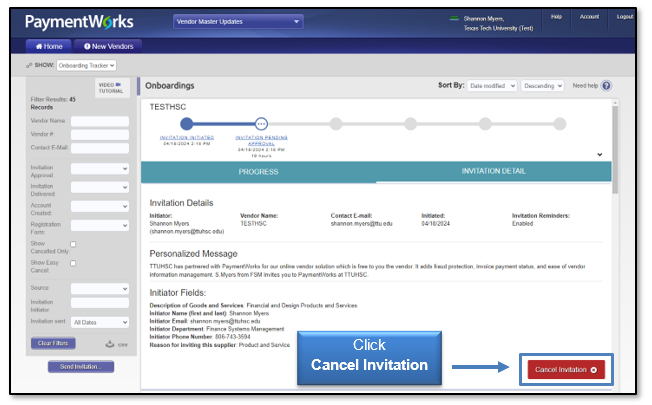Click the filled Invitation Initiated progress node
Image resolution: width=652 pixels, height=405 pixels.
[x=187, y=123]
